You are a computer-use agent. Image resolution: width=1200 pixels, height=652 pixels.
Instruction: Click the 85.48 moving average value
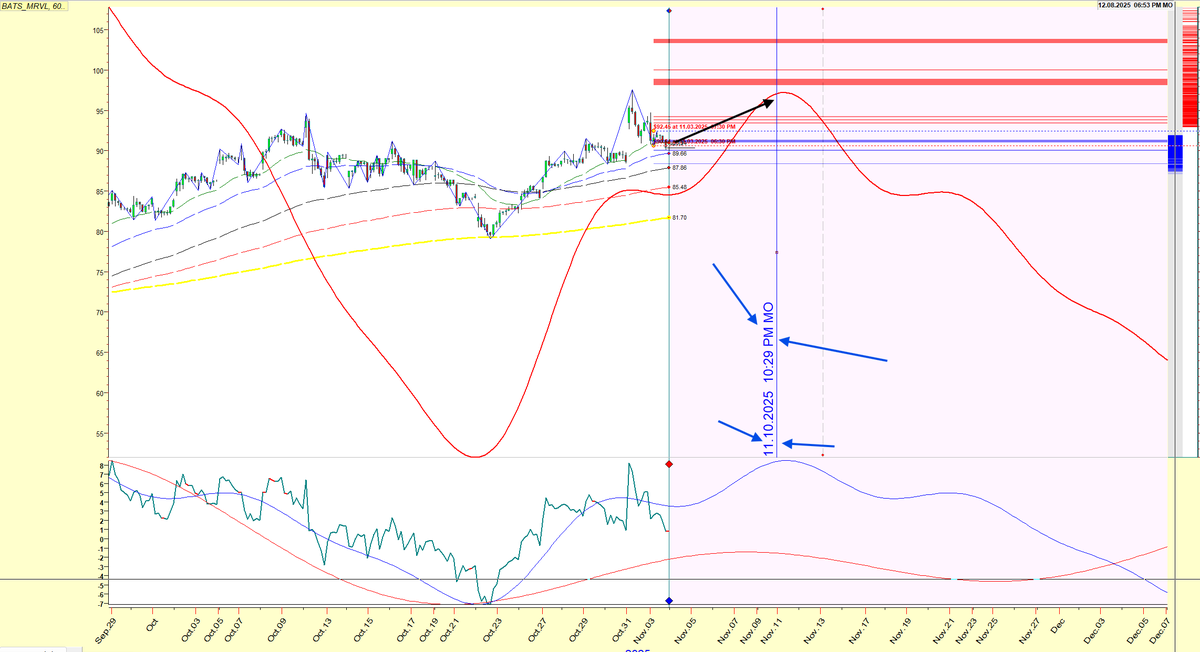(x=679, y=187)
